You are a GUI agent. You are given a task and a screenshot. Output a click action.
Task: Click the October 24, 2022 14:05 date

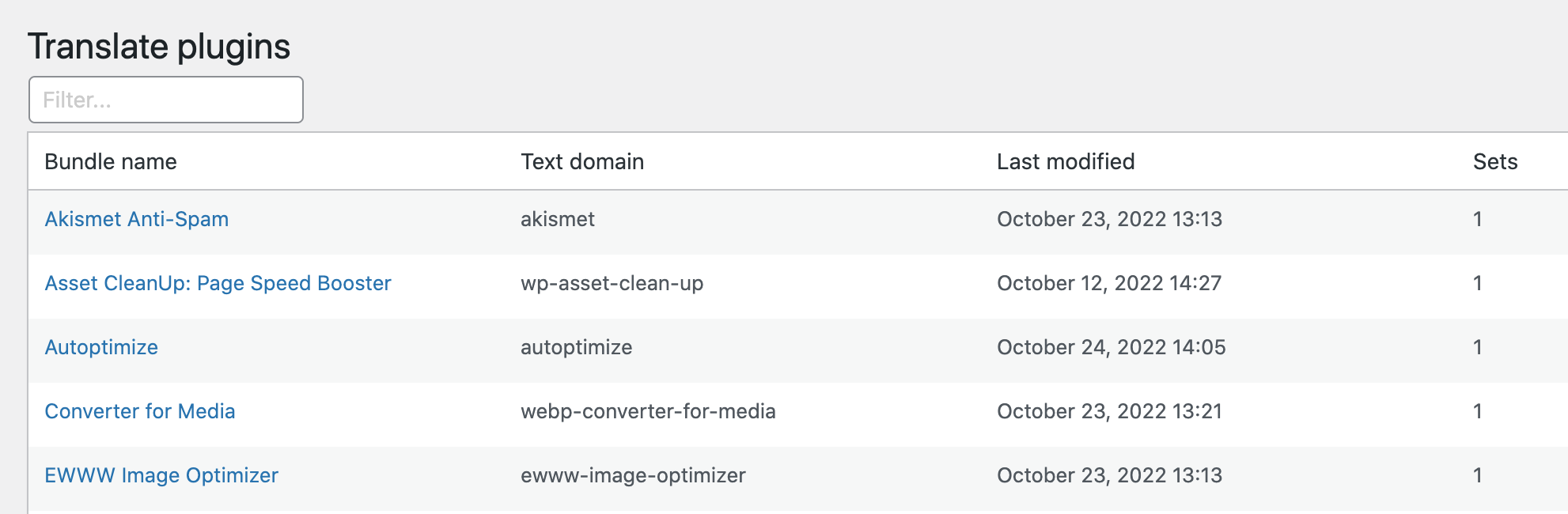point(1112,347)
